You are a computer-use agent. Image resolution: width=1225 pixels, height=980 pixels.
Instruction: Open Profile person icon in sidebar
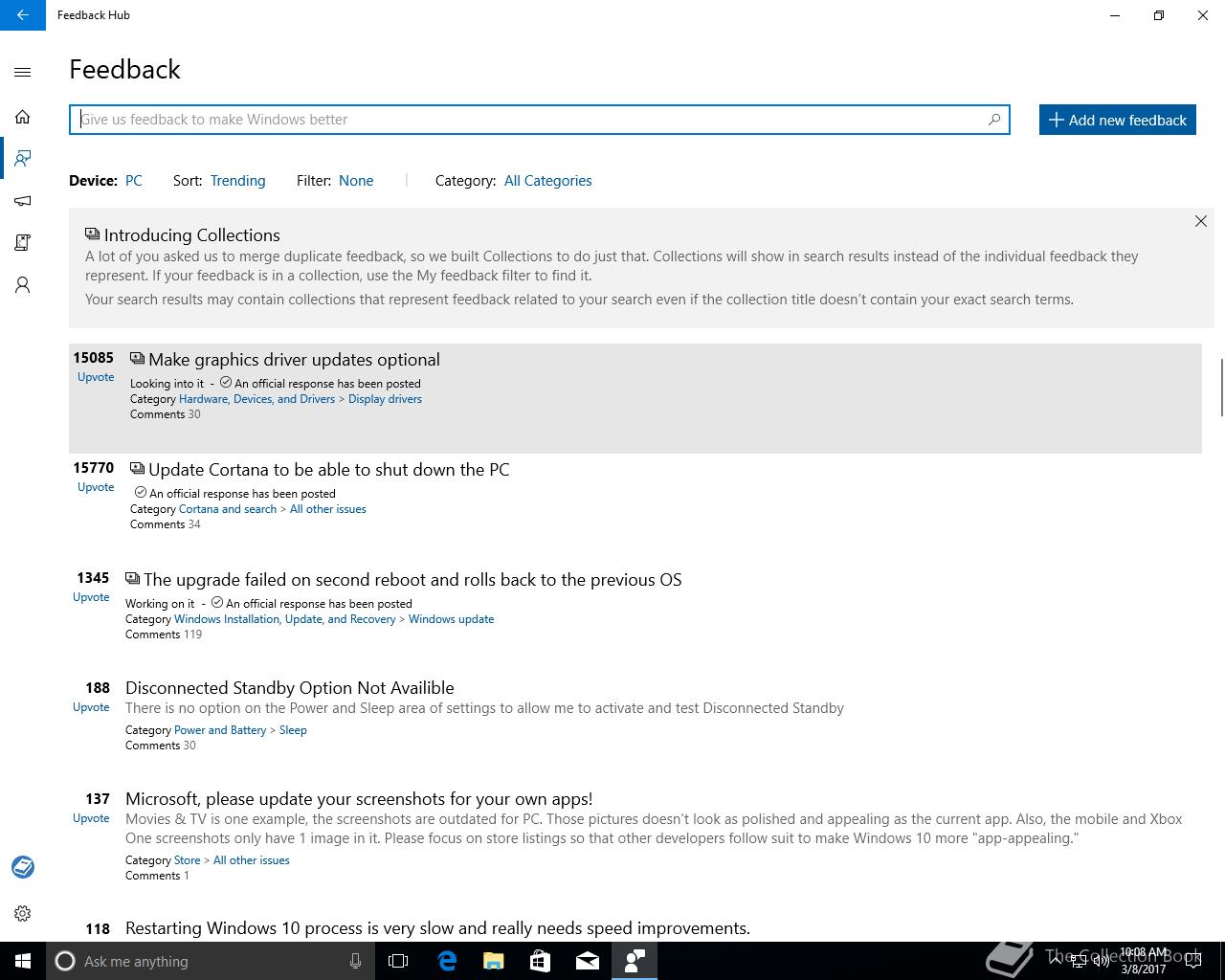pyautogui.click(x=23, y=285)
